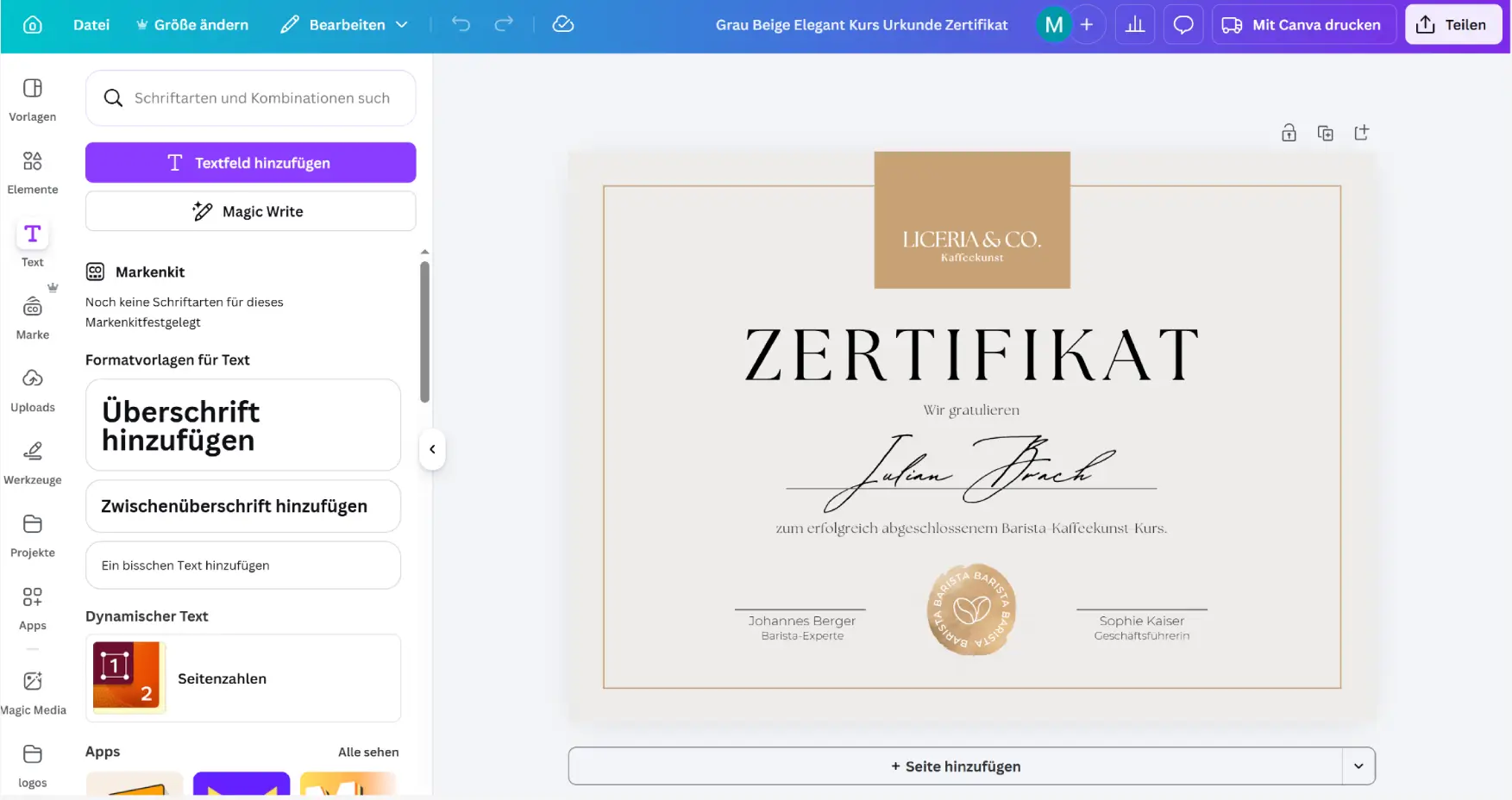Collapse side panel with arrow handle
Viewport: 1512px width, 800px height.
(x=432, y=449)
